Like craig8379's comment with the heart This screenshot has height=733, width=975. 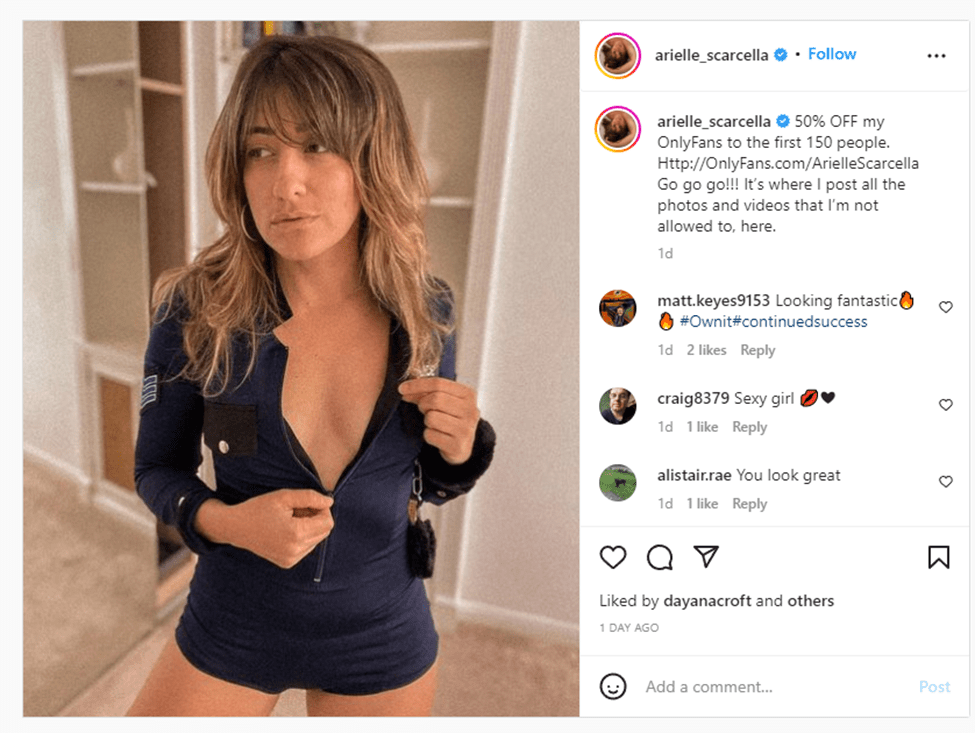pyautogui.click(x=945, y=405)
